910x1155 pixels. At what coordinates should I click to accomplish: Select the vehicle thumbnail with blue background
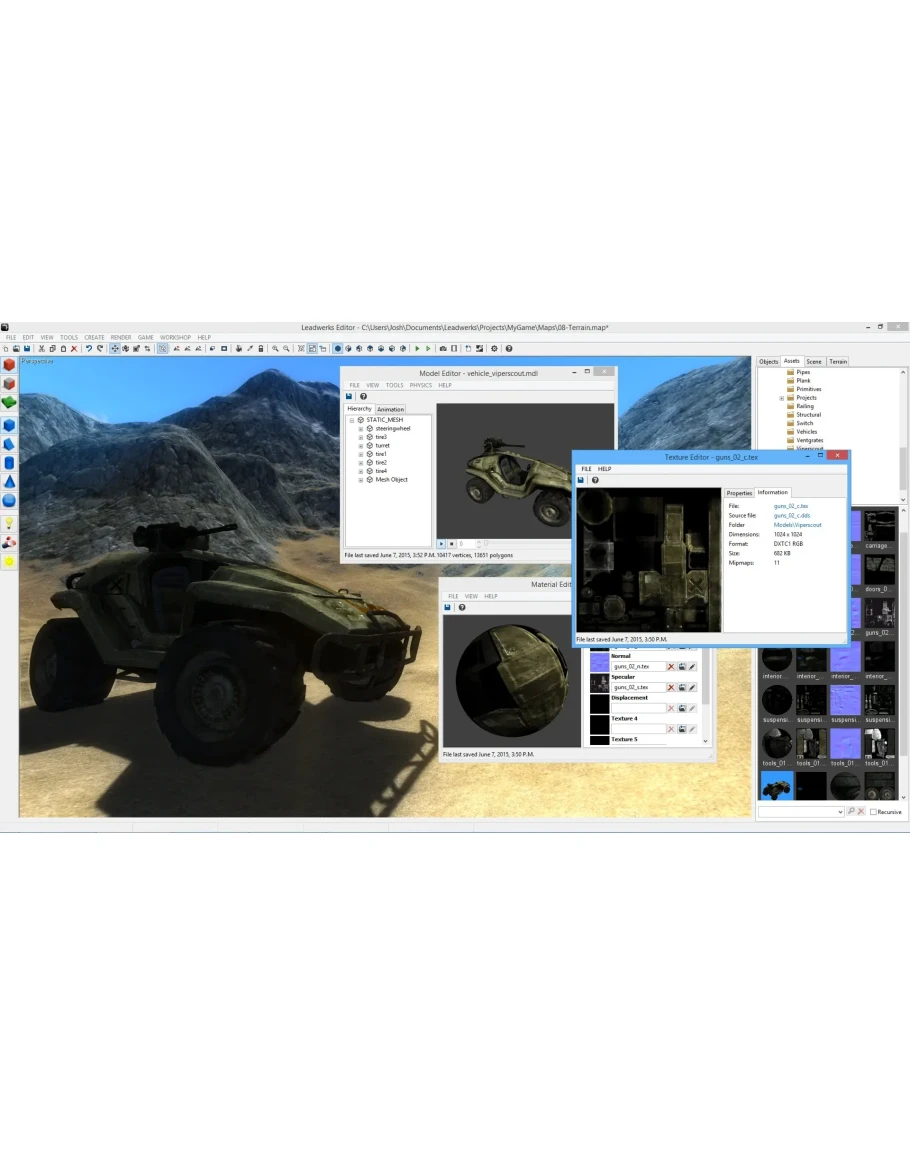coord(777,785)
